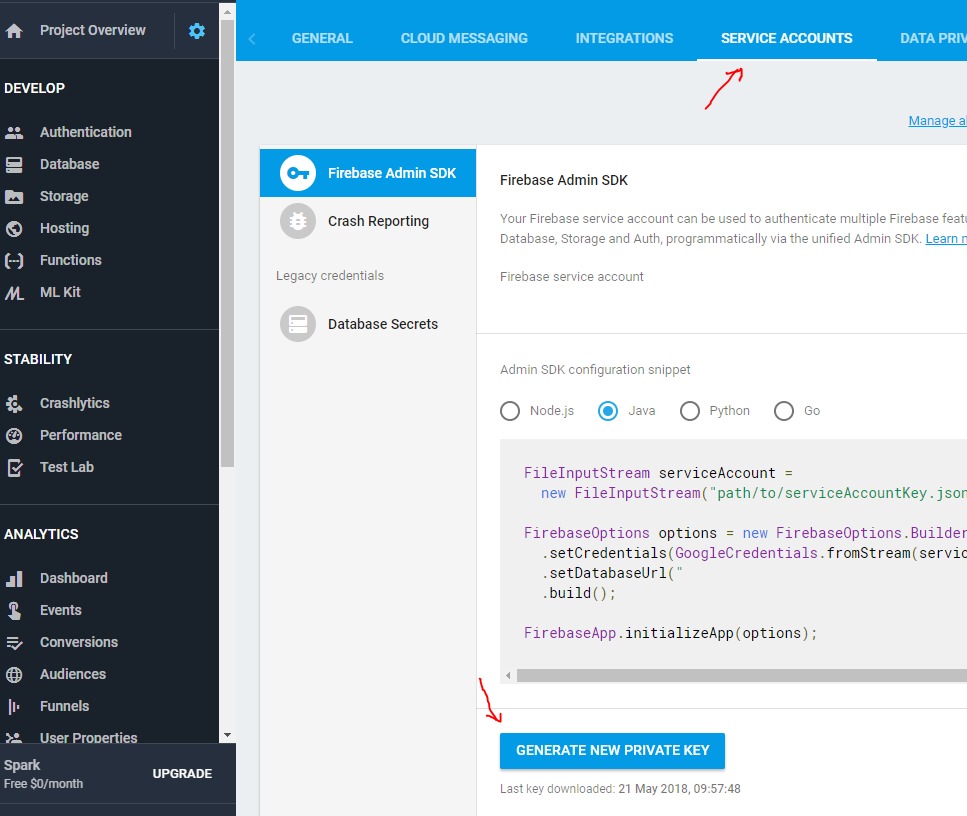Open Authentication in the sidebar
Screen dimensions: 967x816
86,132
